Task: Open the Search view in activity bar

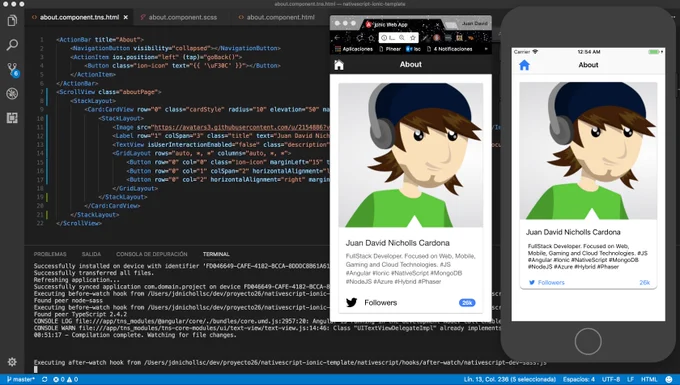Action: [12, 45]
